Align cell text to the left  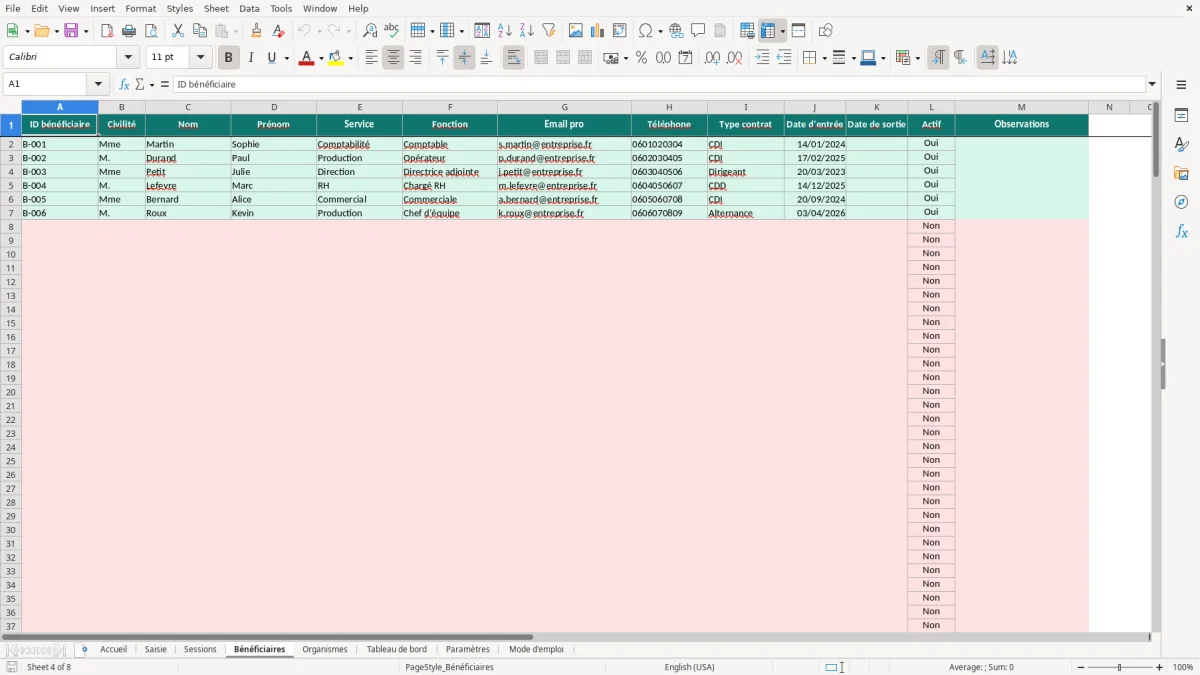click(371, 58)
